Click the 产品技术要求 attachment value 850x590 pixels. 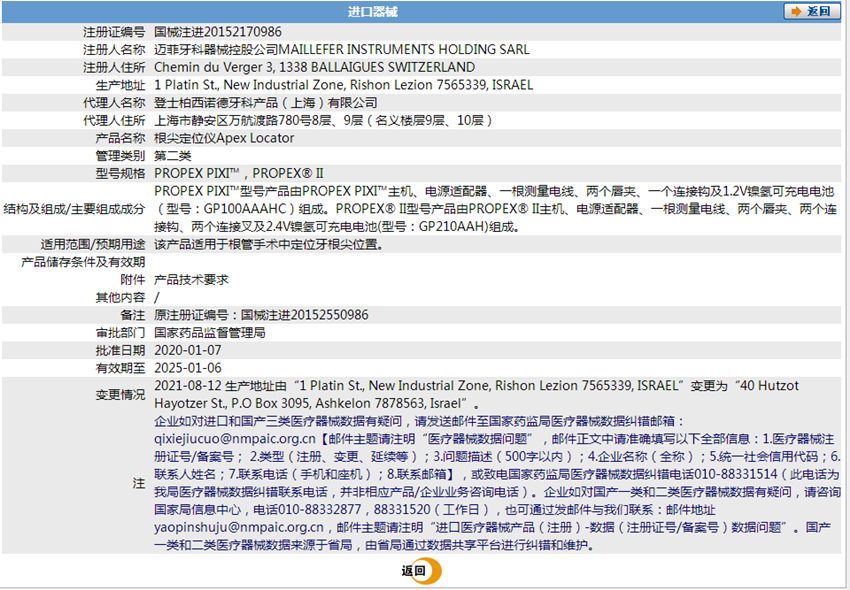(x=191, y=280)
